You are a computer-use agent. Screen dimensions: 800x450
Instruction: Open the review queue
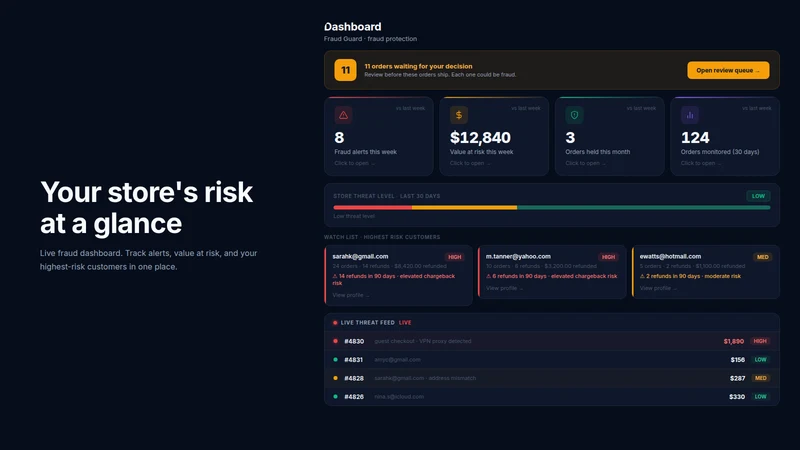(x=728, y=70)
